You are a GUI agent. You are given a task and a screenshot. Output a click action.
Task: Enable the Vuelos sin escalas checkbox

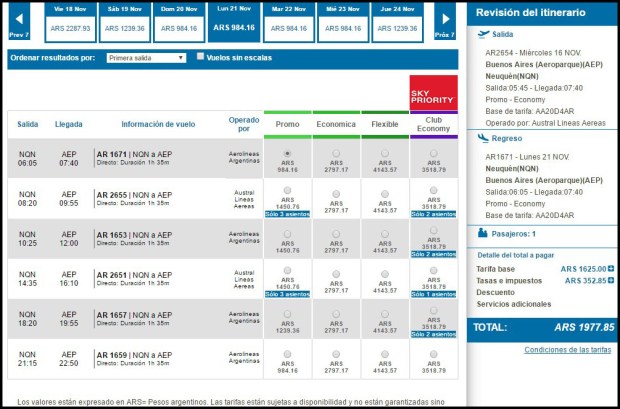(200, 57)
